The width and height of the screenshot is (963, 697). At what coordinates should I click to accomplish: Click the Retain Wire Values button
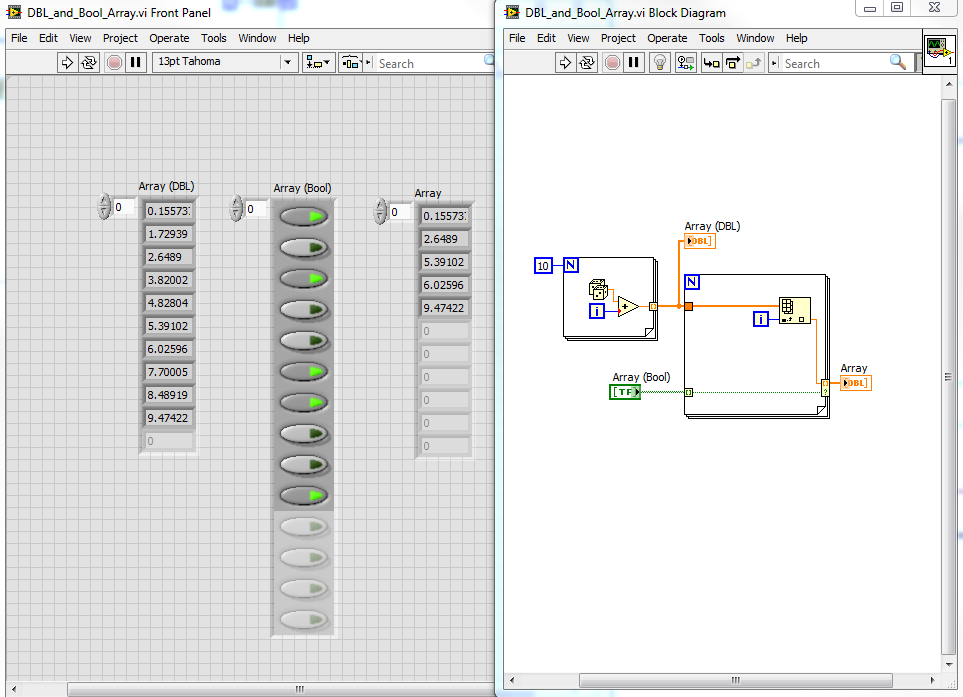point(685,62)
